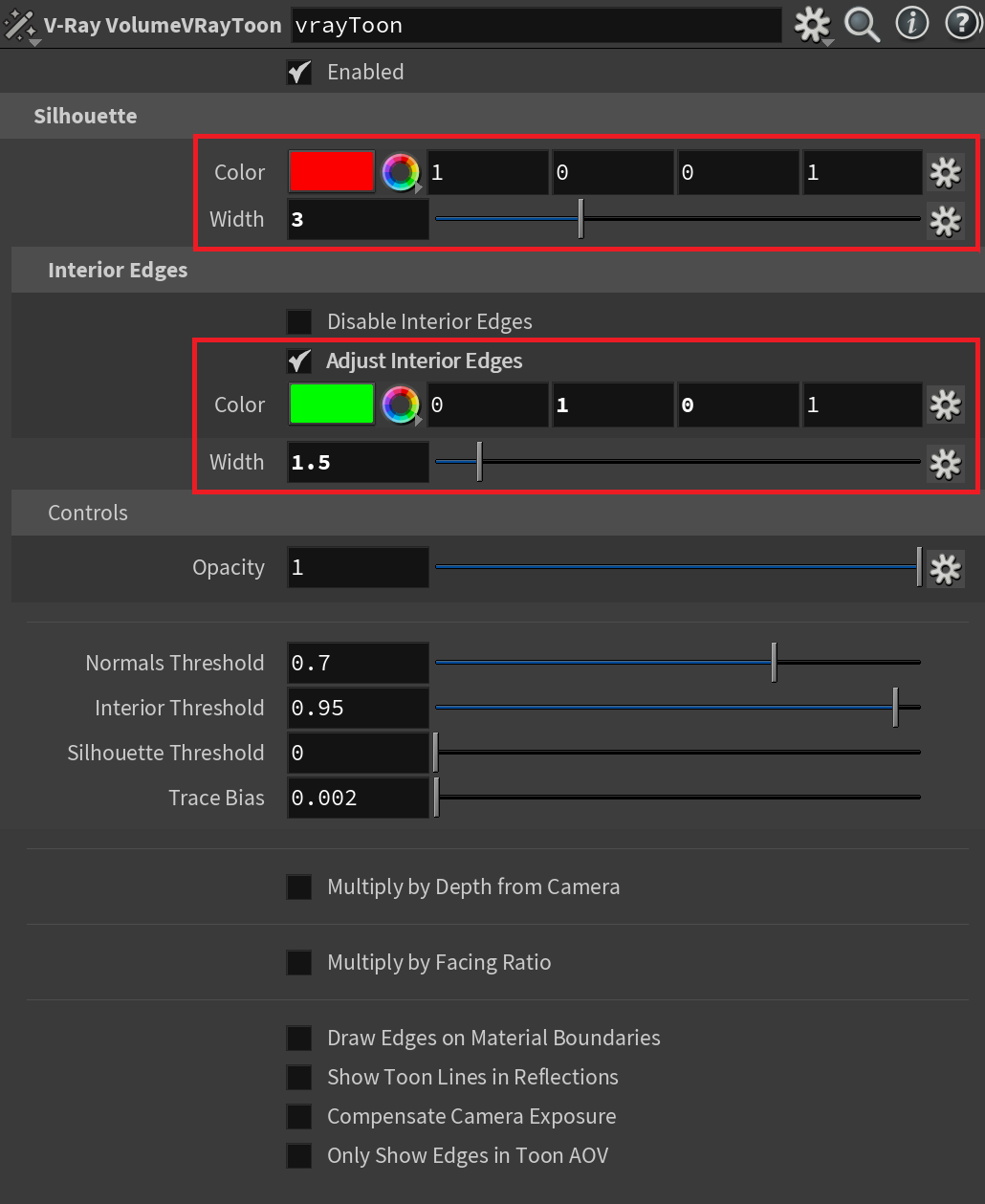Open the Silhouette Color wheel picker

coord(401,172)
